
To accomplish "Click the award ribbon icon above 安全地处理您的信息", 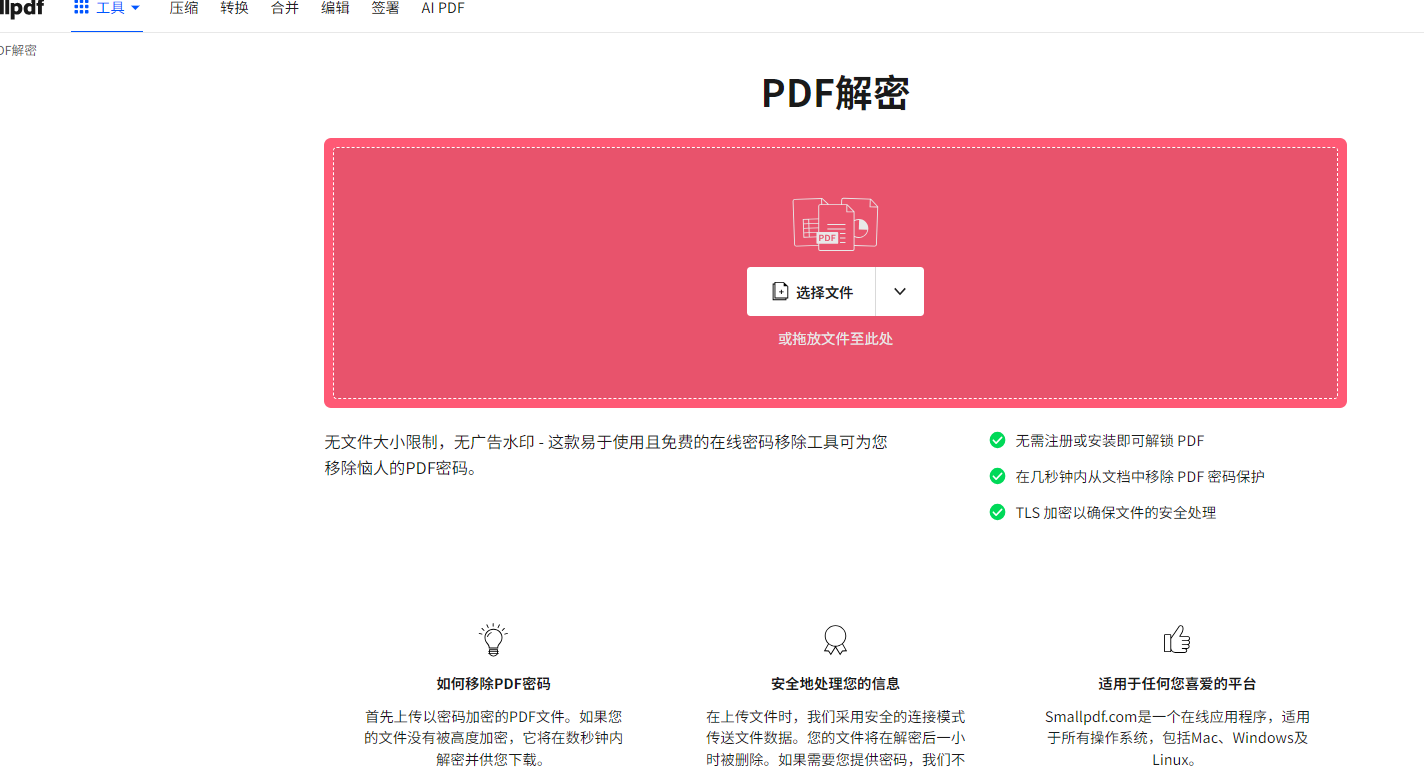I will 835,640.
